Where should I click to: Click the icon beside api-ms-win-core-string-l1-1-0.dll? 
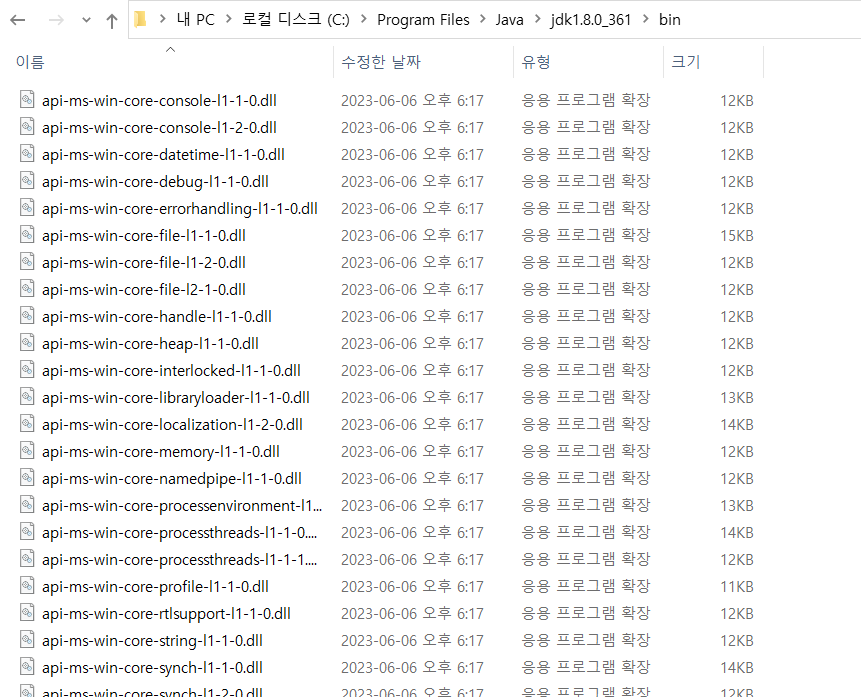point(27,640)
